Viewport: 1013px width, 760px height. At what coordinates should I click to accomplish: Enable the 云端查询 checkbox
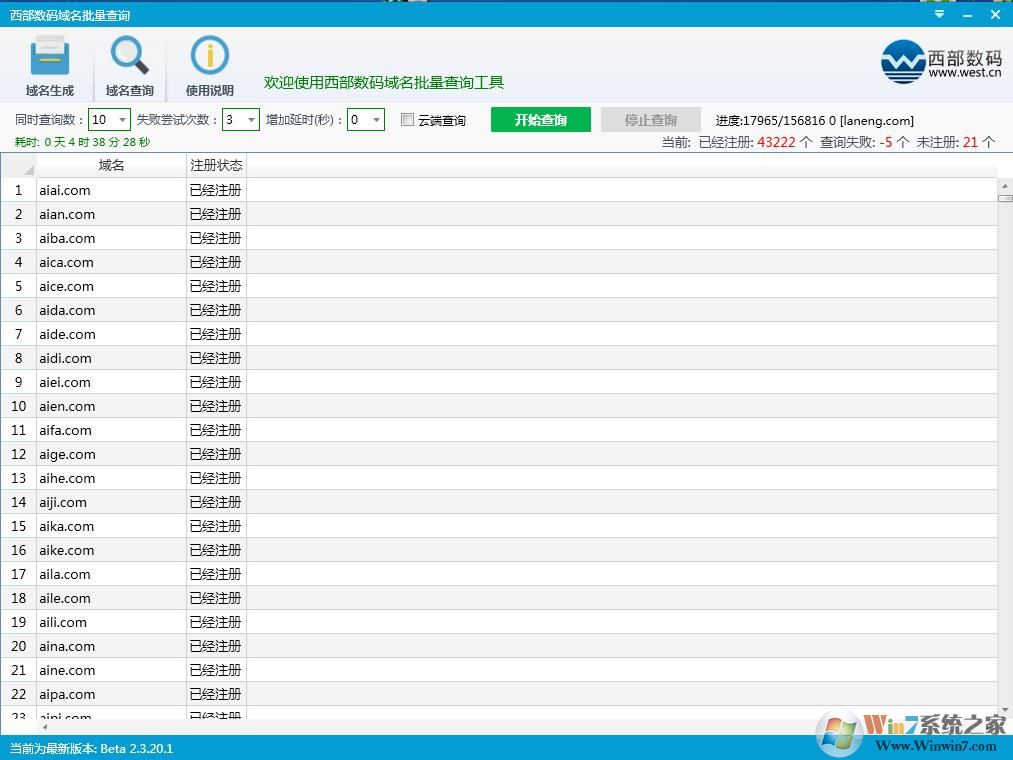[x=407, y=120]
